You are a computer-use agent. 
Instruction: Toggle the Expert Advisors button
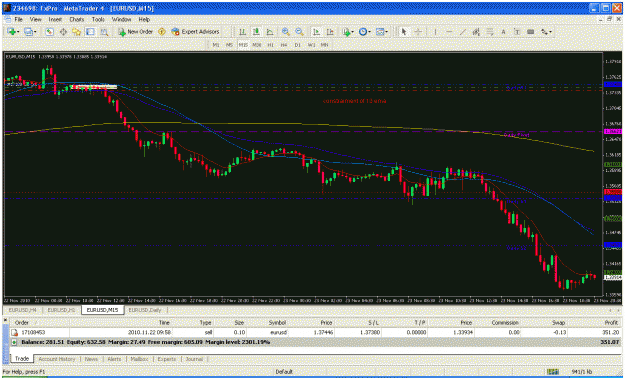pyautogui.click(x=195, y=32)
